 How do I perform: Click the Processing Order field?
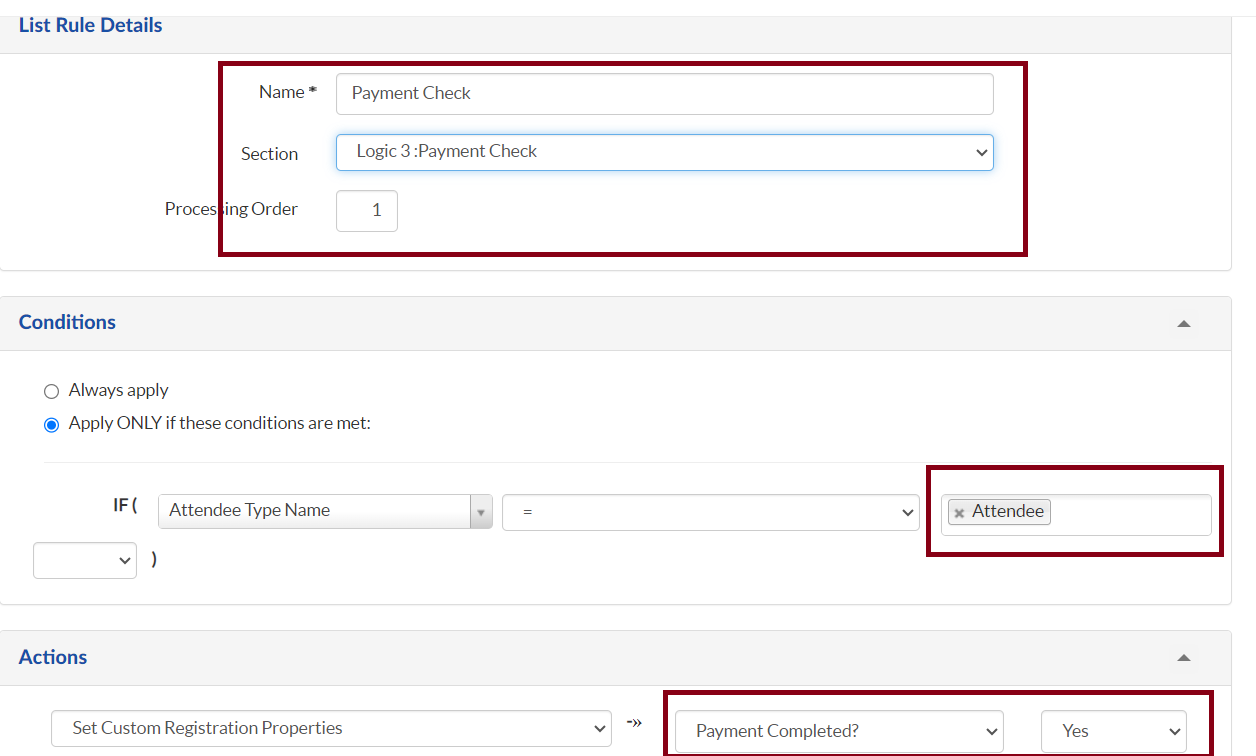coord(366,211)
